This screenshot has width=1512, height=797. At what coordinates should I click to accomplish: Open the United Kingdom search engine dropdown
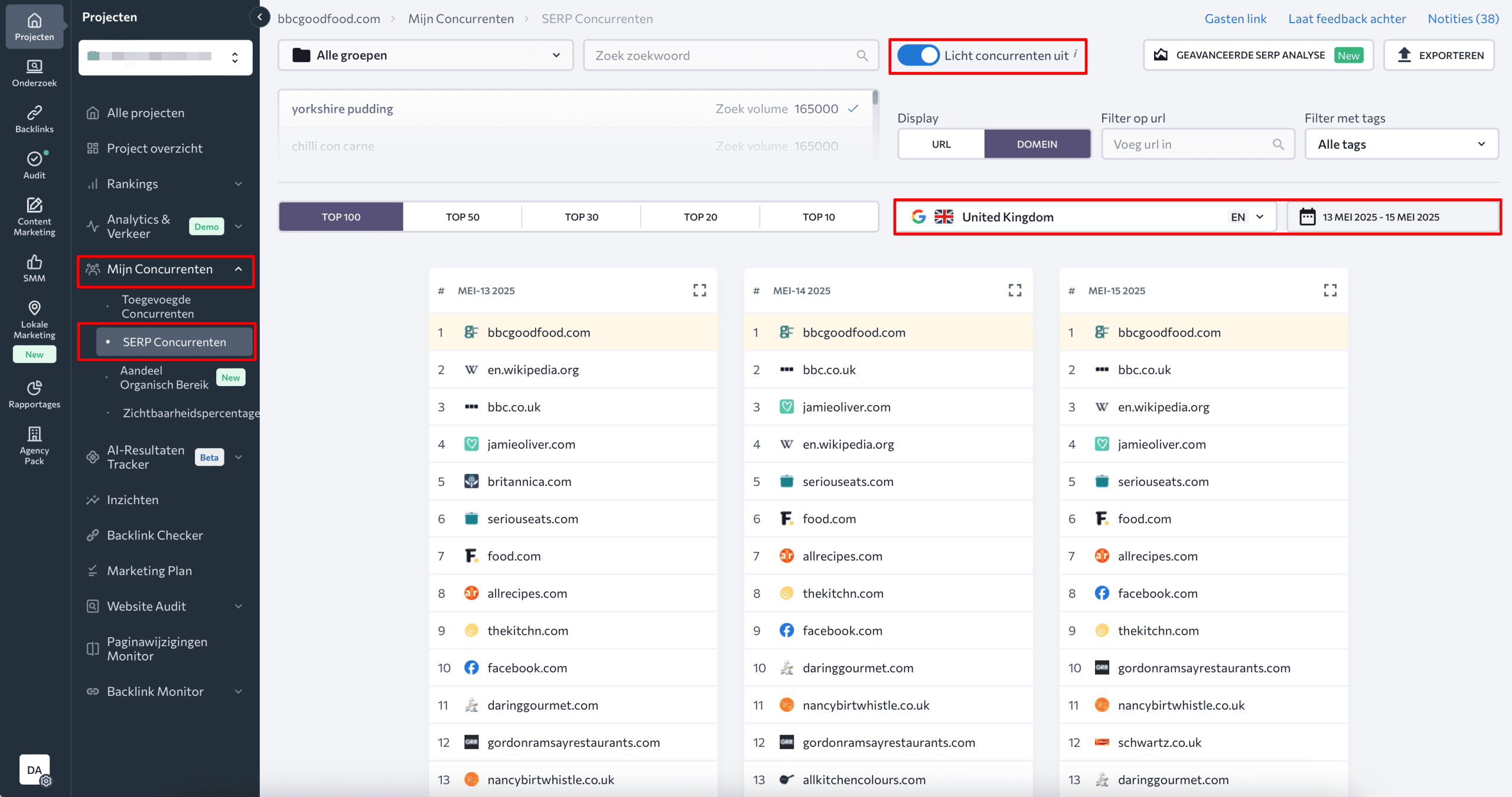(x=1086, y=217)
